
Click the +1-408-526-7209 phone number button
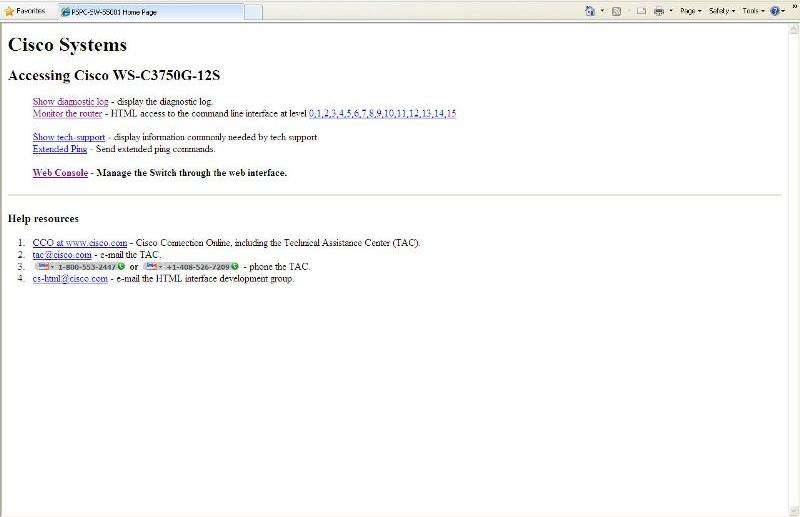(x=191, y=266)
